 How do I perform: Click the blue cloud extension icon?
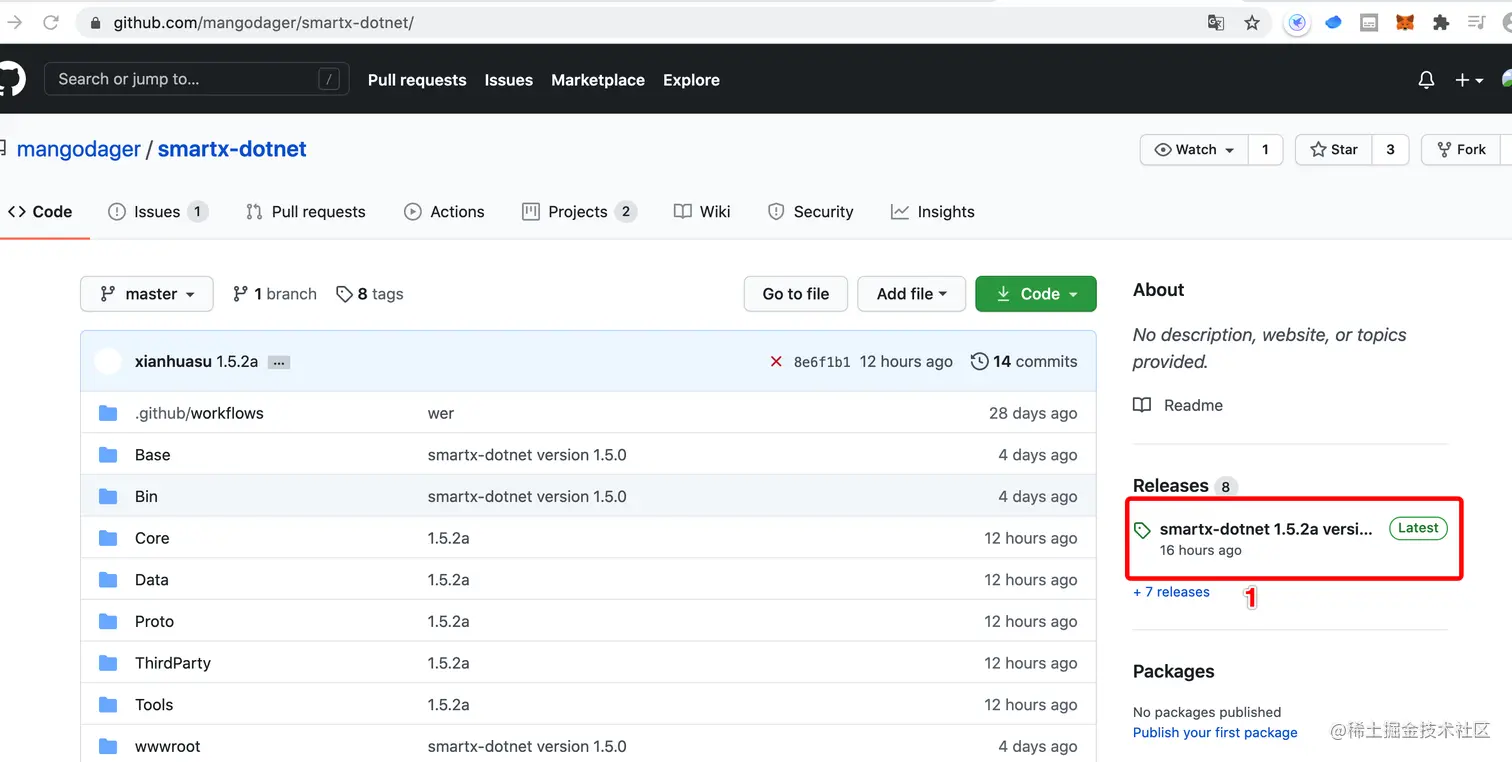point(1333,22)
